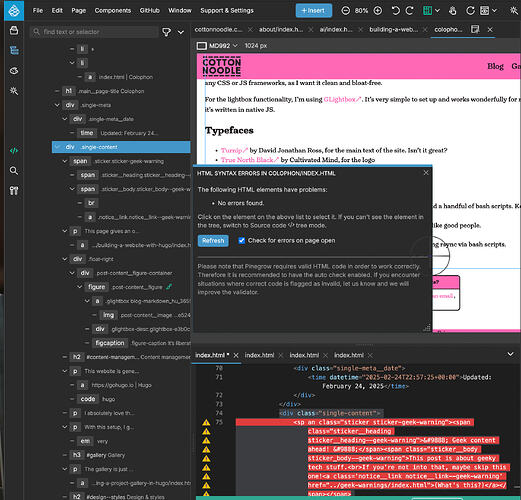The width and height of the screenshot is (521, 500).
Task: Open the panel layout icon in toolbar
Action: pyautogui.click(x=484, y=11)
